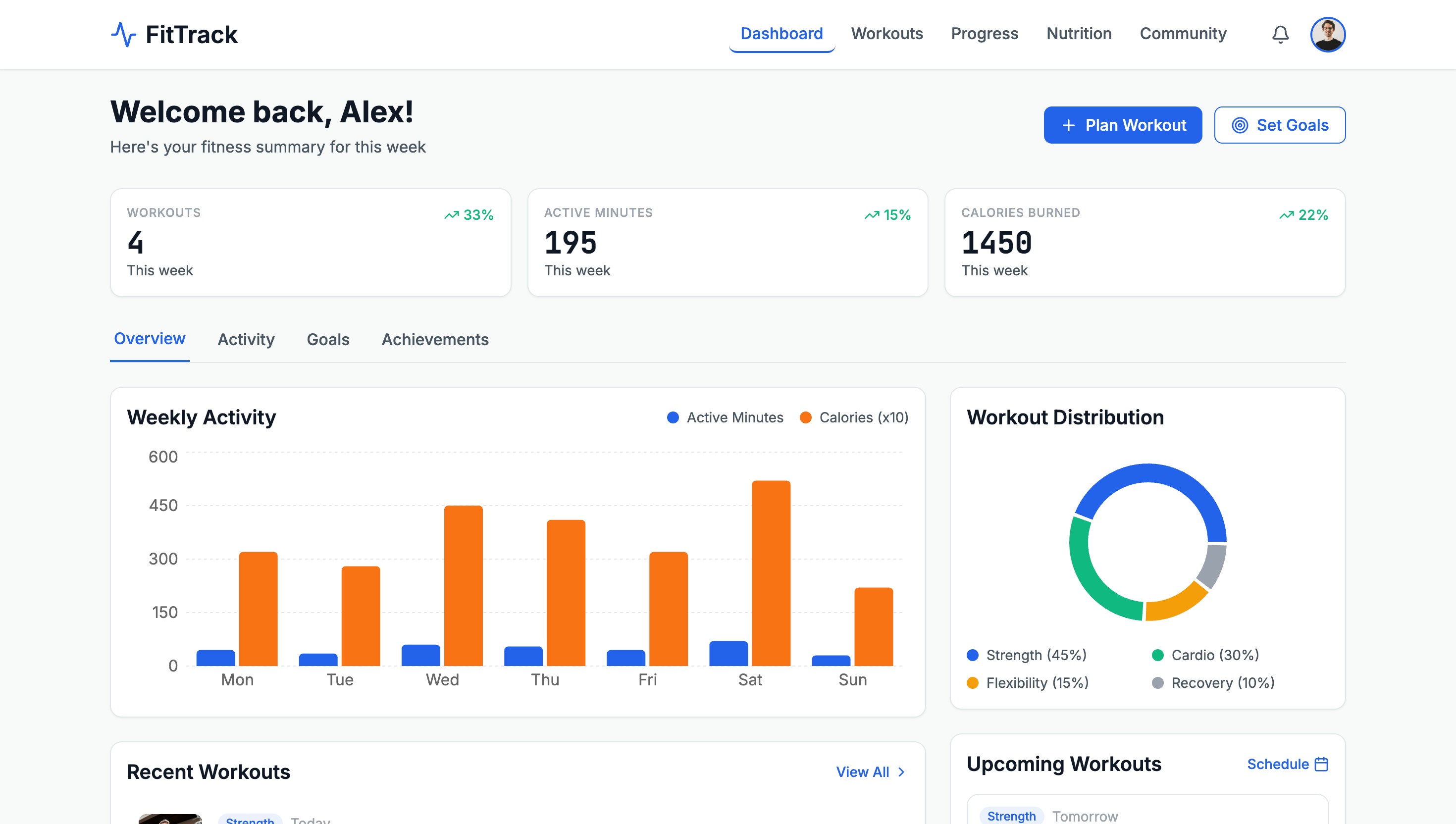Click the Calories Burned trend arrow icon

pos(1286,215)
